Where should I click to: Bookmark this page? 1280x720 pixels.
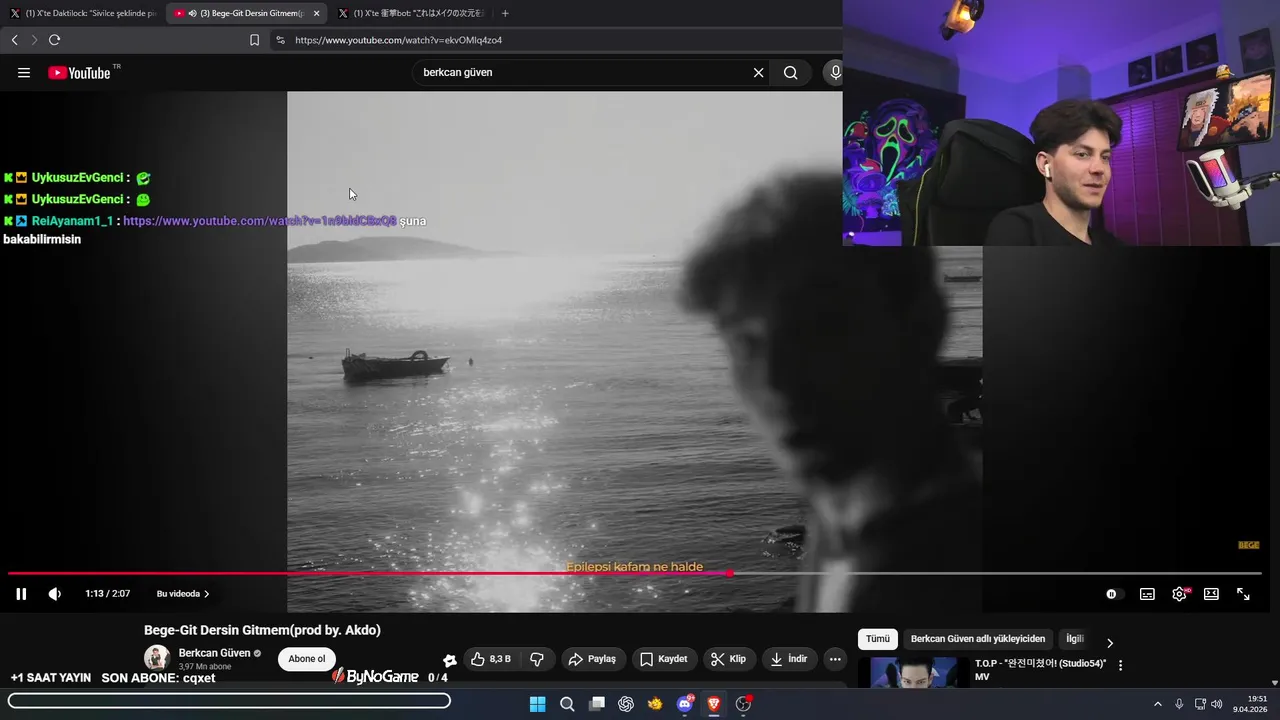(254, 40)
